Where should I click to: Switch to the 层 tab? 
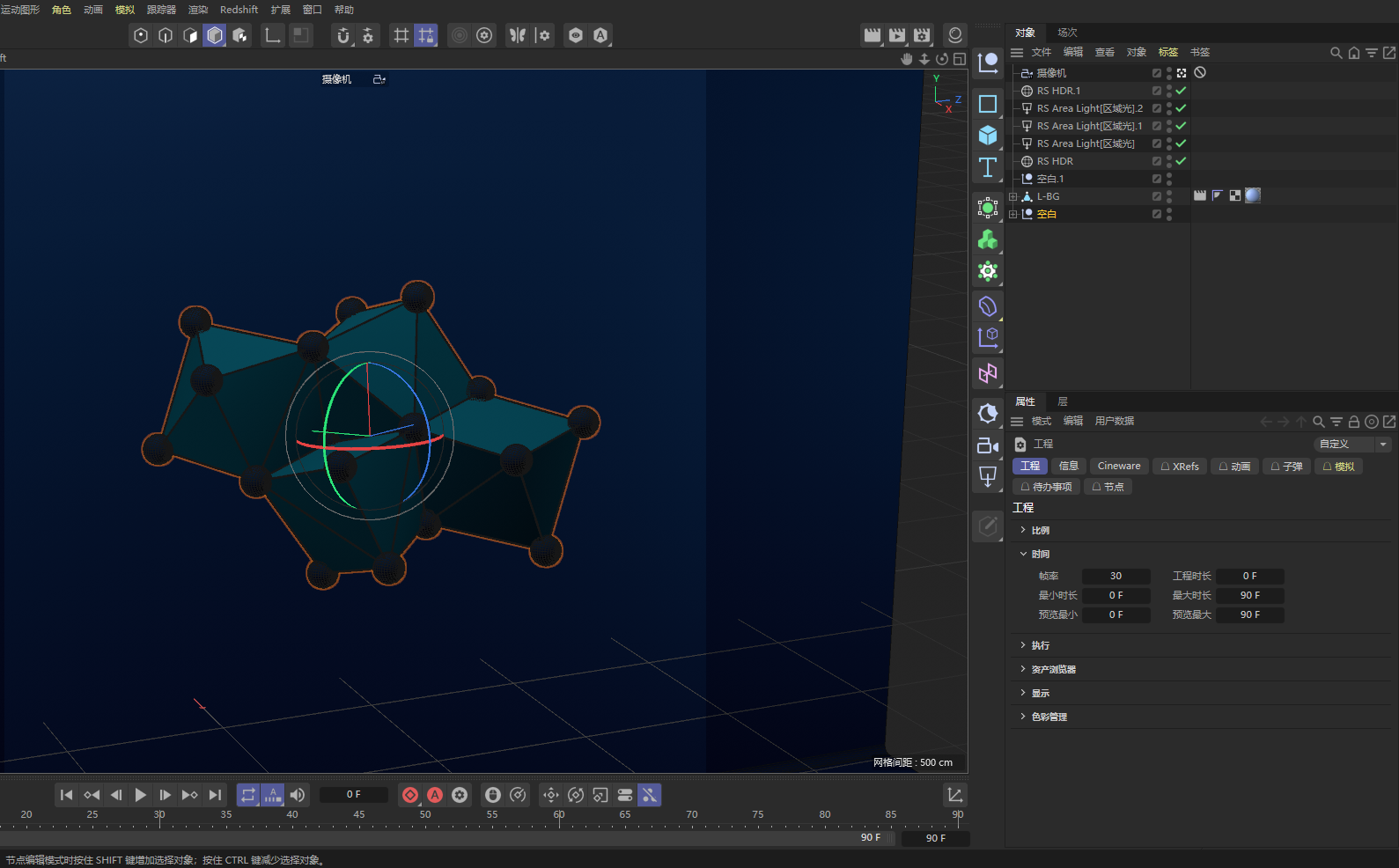click(x=1063, y=401)
